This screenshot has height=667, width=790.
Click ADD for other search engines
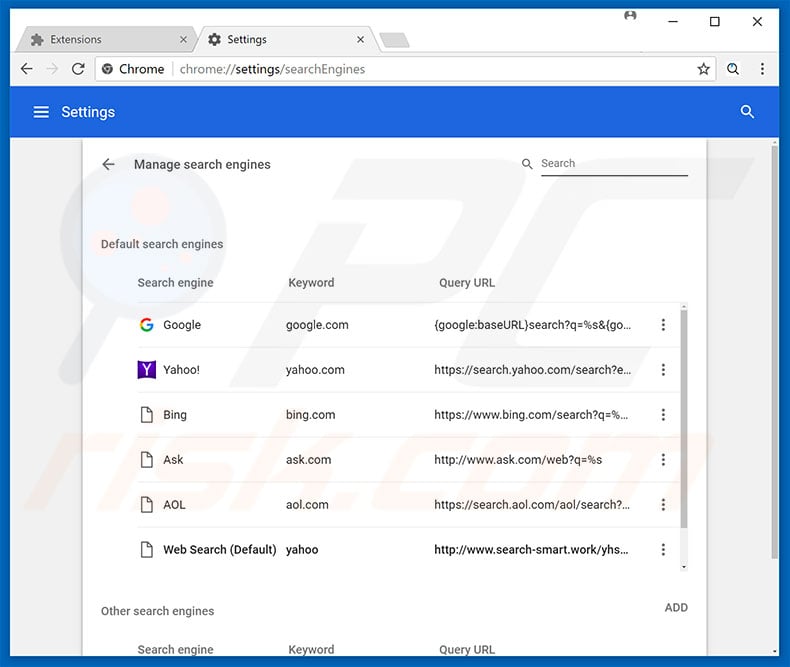[x=676, y=608]
